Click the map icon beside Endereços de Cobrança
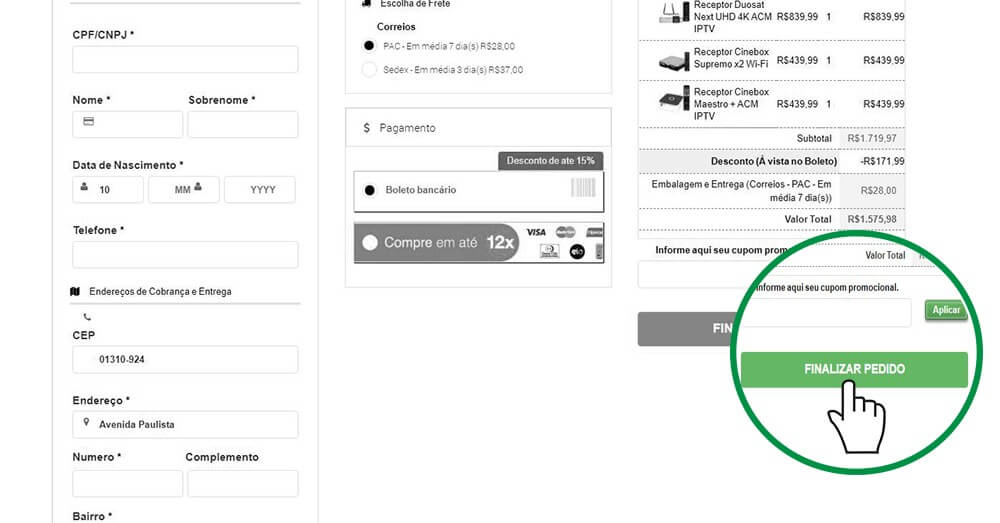 [75, 291]
